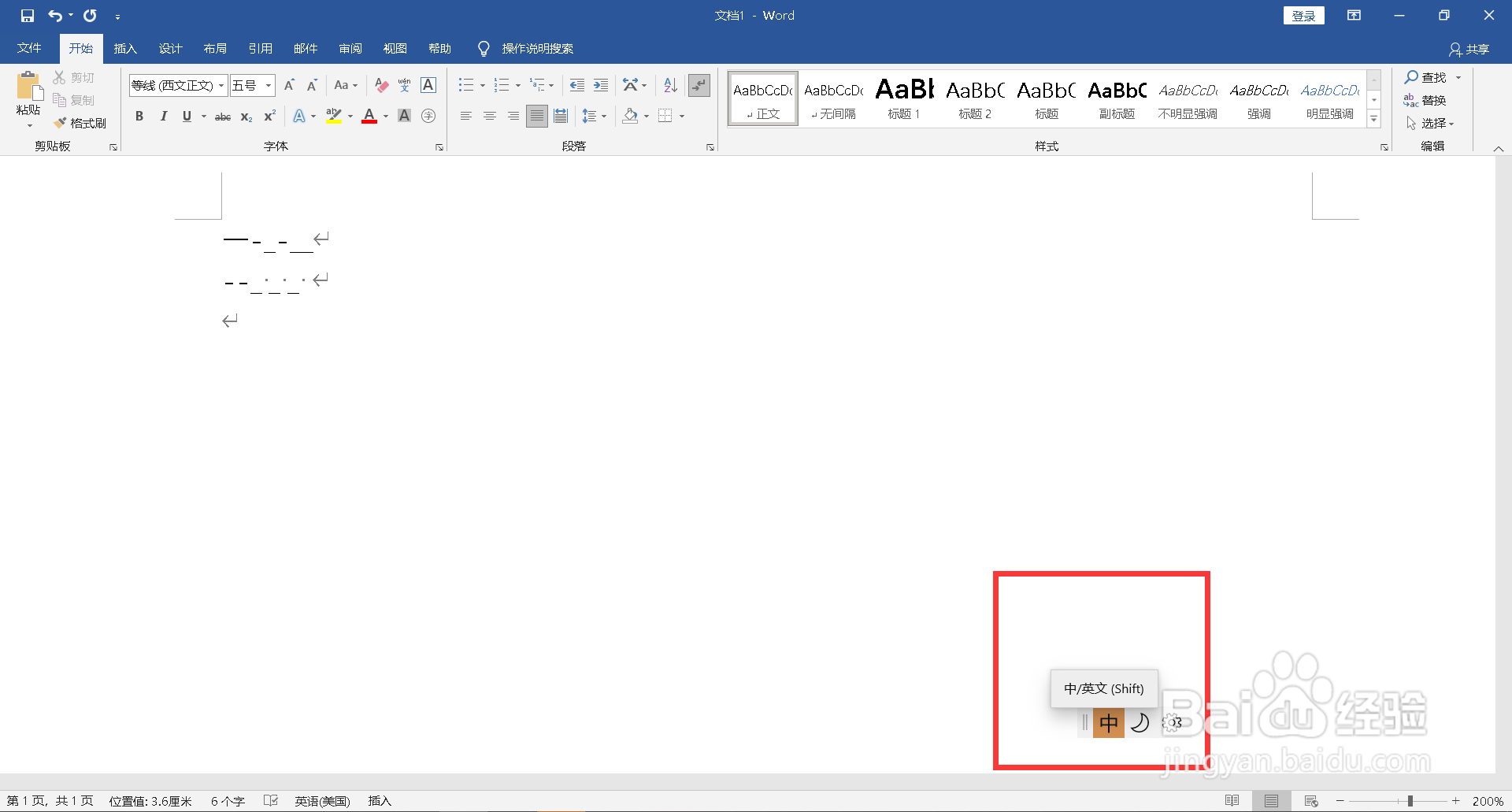Image resolution: width=1512 pixels, height=812 pixels.
Task: Switch to the 设计 tab
Action: (x=170, y=49)
